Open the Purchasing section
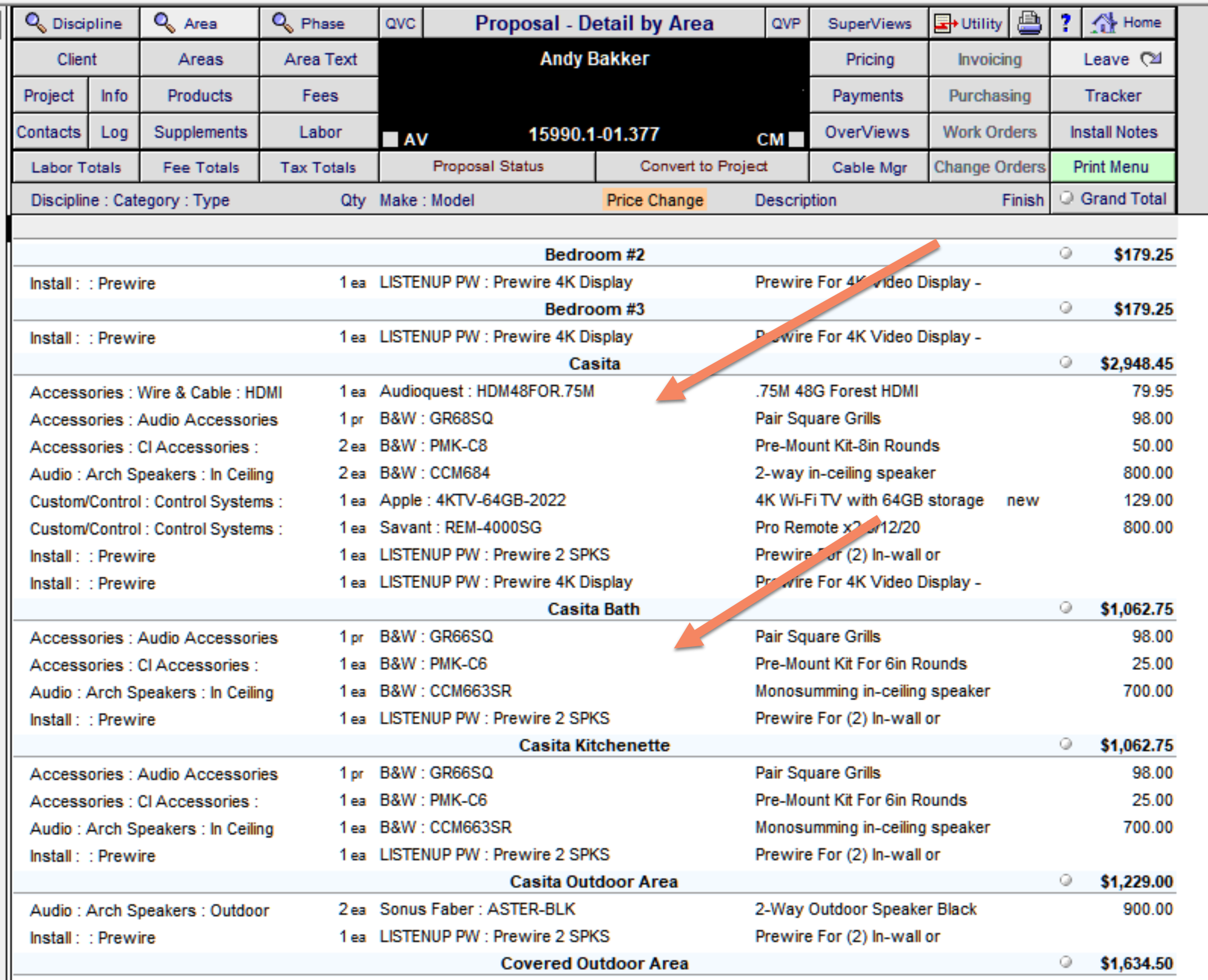Image resolution: width=1208 pixels, height=980 pixels. [x=989, y=96]
